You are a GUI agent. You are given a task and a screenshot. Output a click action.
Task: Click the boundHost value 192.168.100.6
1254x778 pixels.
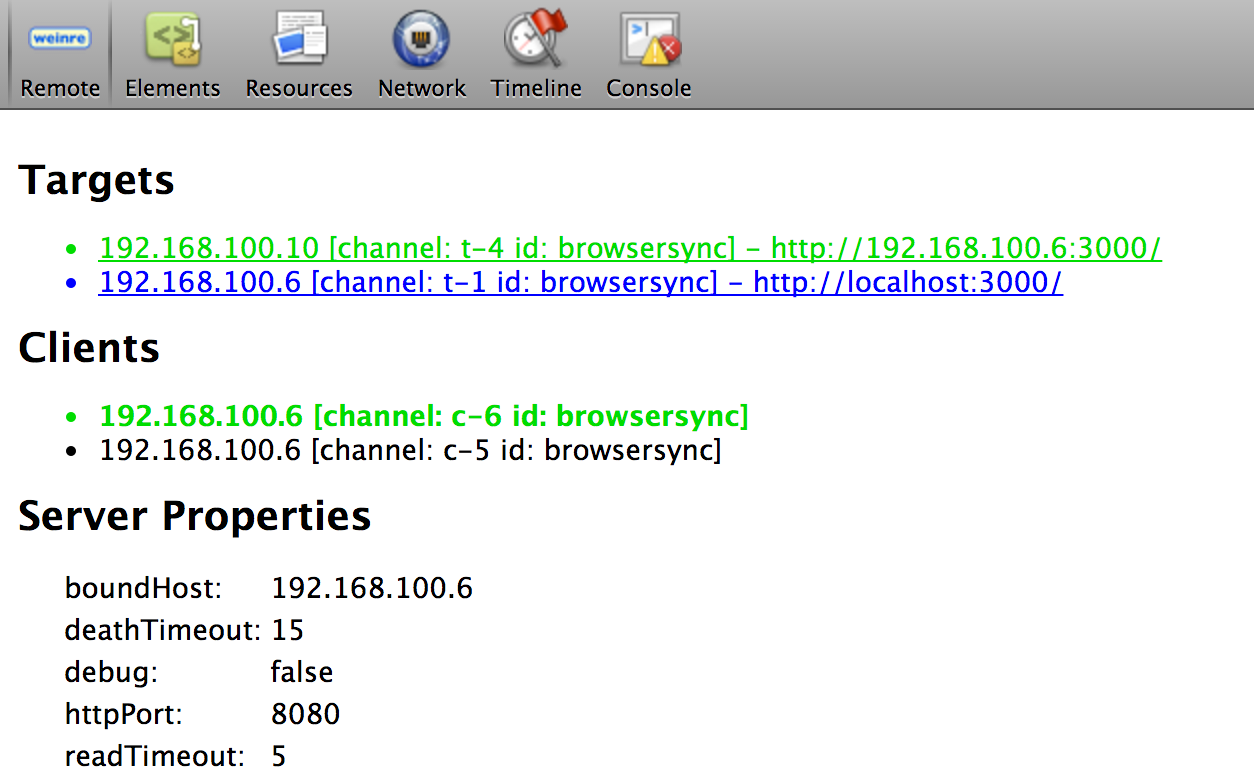[x=372, y=588]
